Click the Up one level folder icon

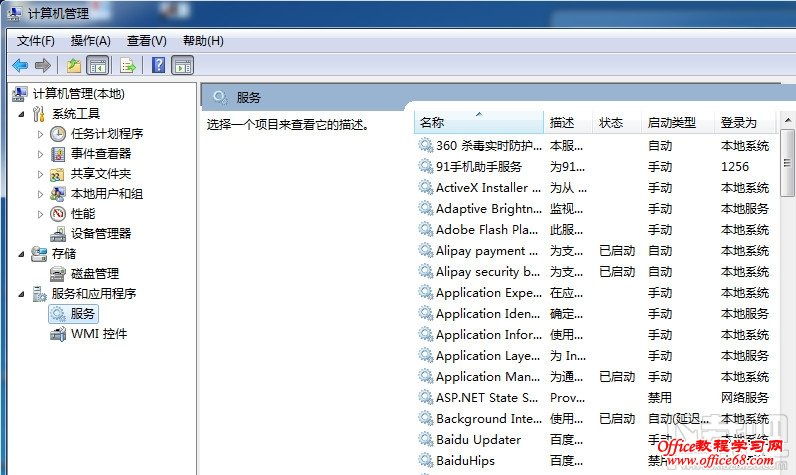(74, 65)
